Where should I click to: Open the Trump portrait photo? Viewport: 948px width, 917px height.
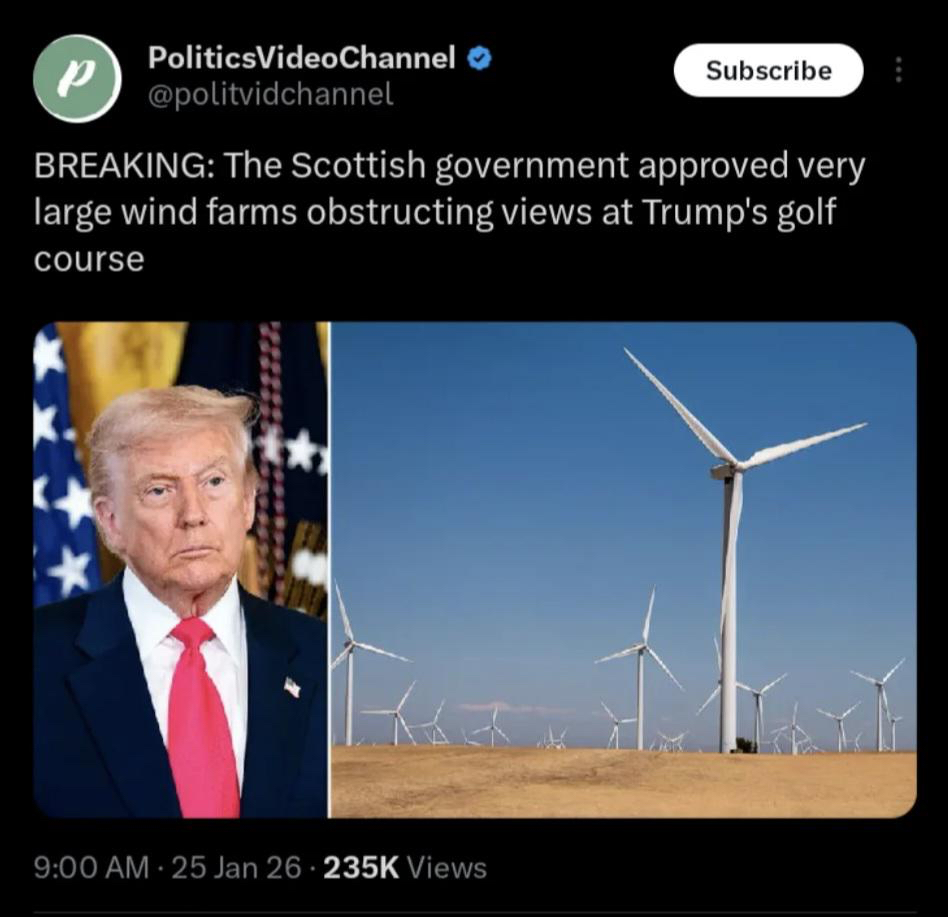coord(181,569)
